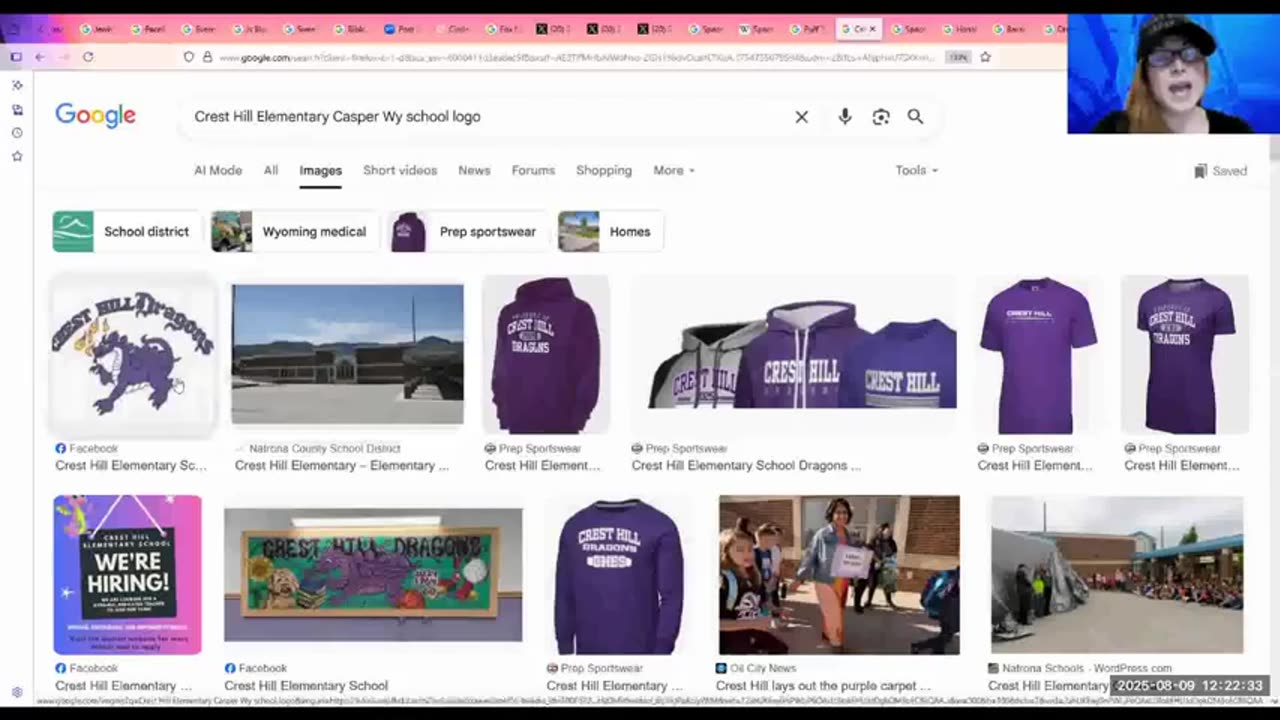The width and height of the screenshot is (1280, 720).
Task: Open the Short videos tab
Action: point(400,170)
